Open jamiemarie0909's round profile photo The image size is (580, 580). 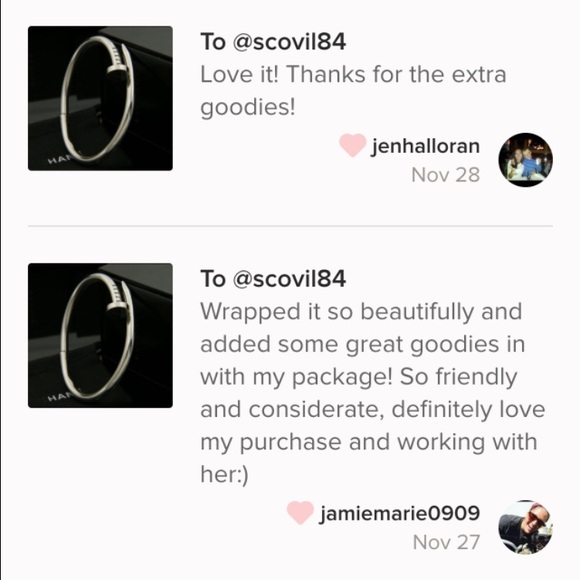pos(526,527)
